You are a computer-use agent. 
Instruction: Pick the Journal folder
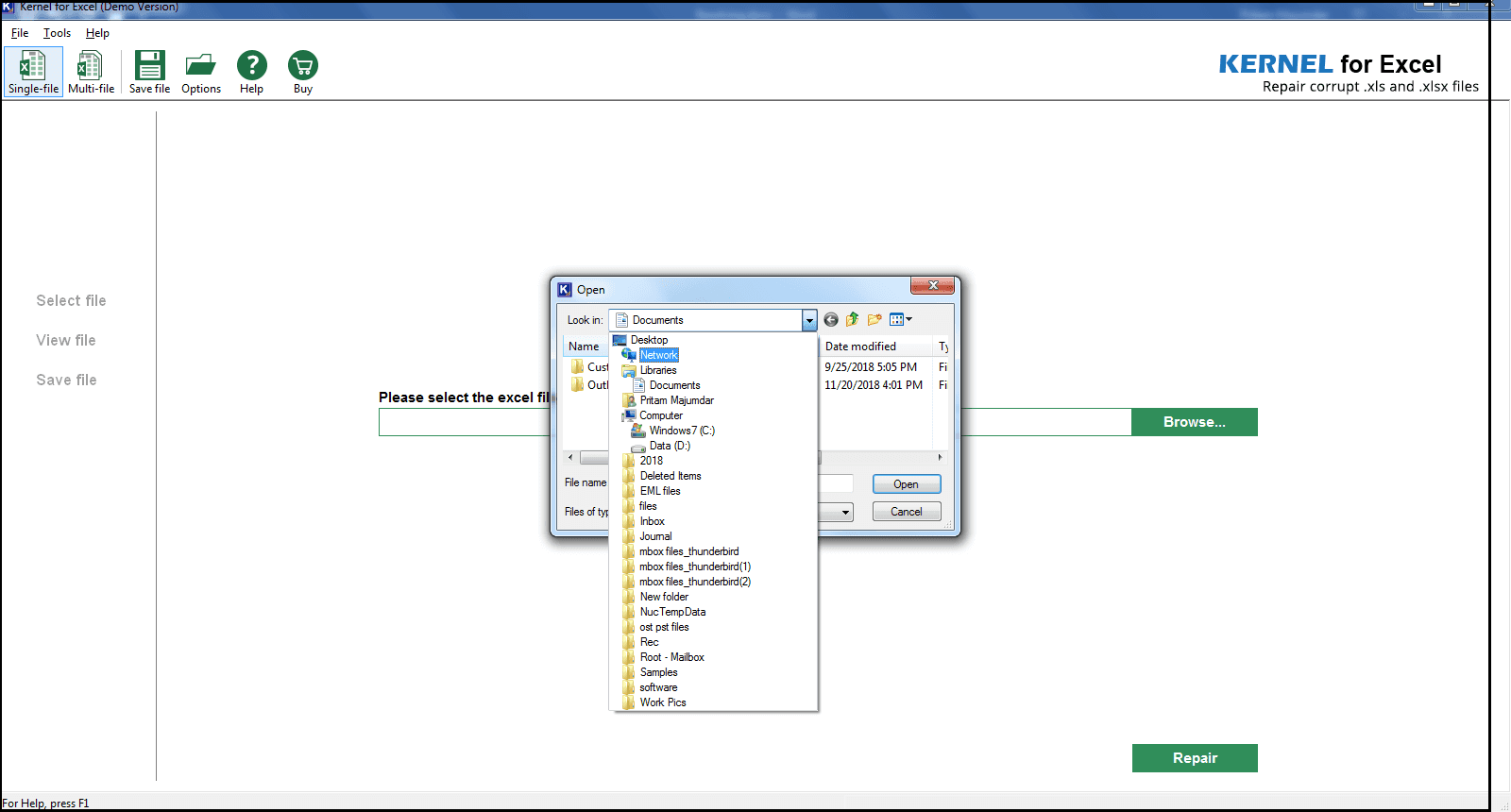(655, 536)
